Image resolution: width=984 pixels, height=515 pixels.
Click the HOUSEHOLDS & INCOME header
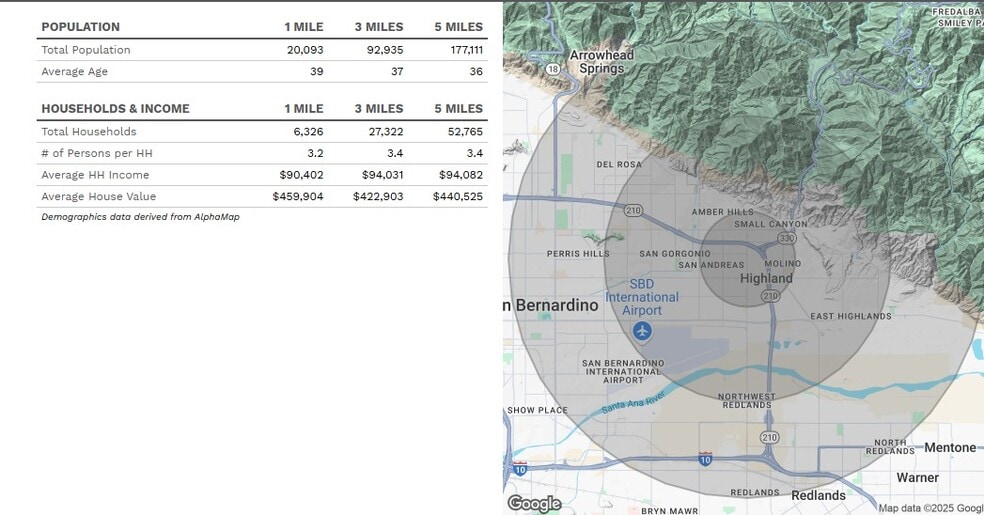coord(115,108)
